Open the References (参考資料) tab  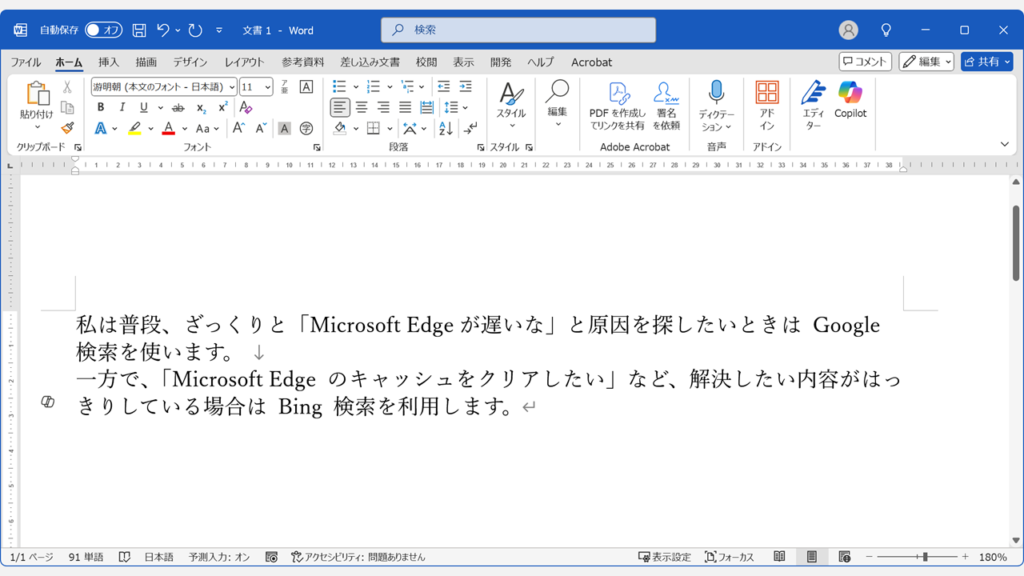tap(302, 62)
